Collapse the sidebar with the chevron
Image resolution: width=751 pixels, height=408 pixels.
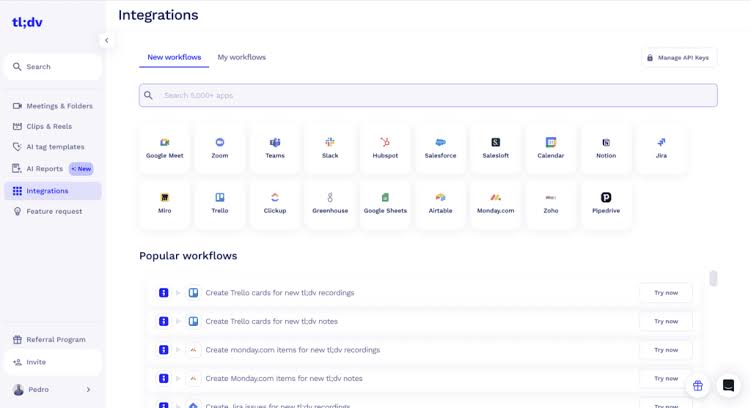(x=106, y=40)
